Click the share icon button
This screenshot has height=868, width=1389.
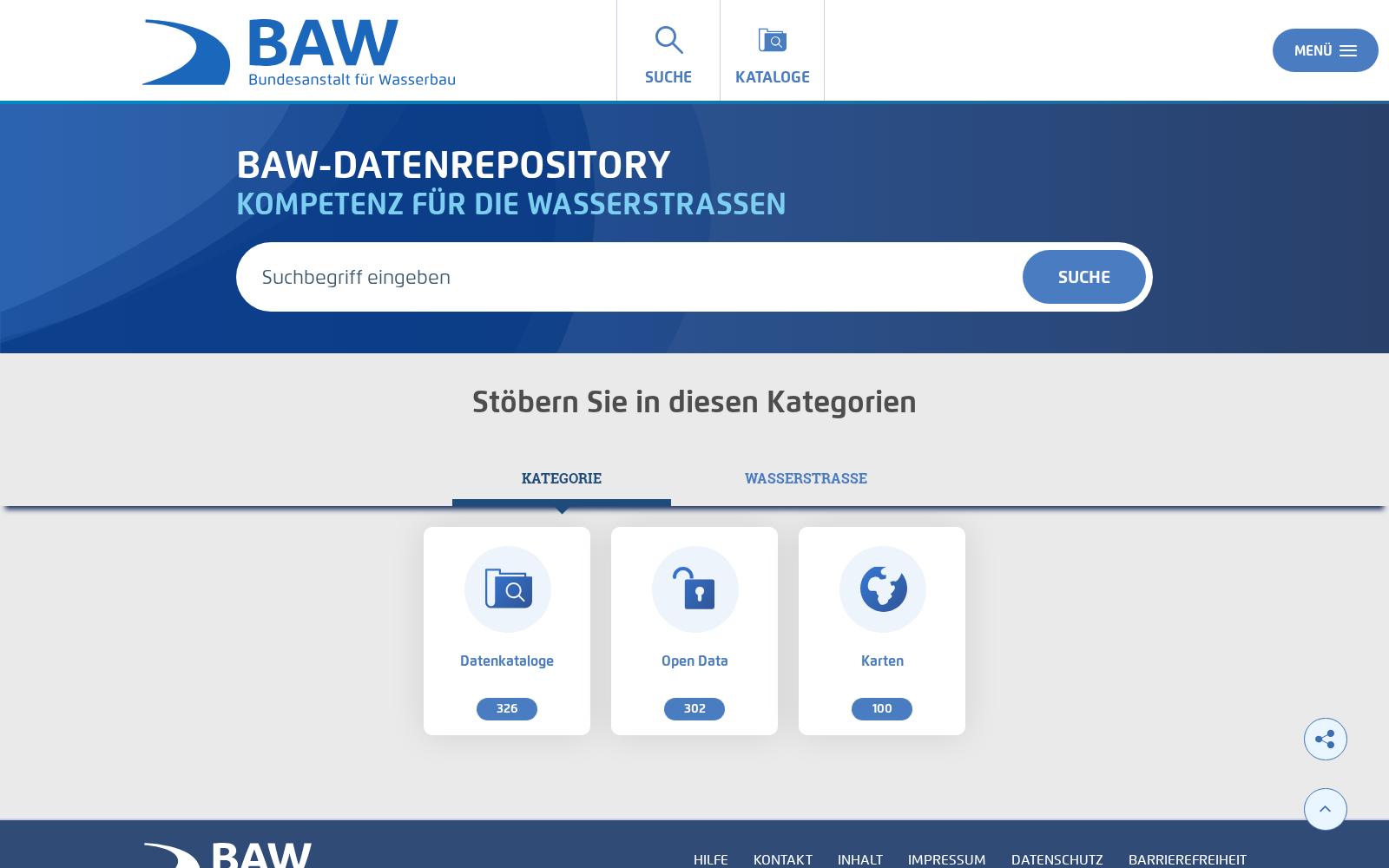tap(1326, 740)
